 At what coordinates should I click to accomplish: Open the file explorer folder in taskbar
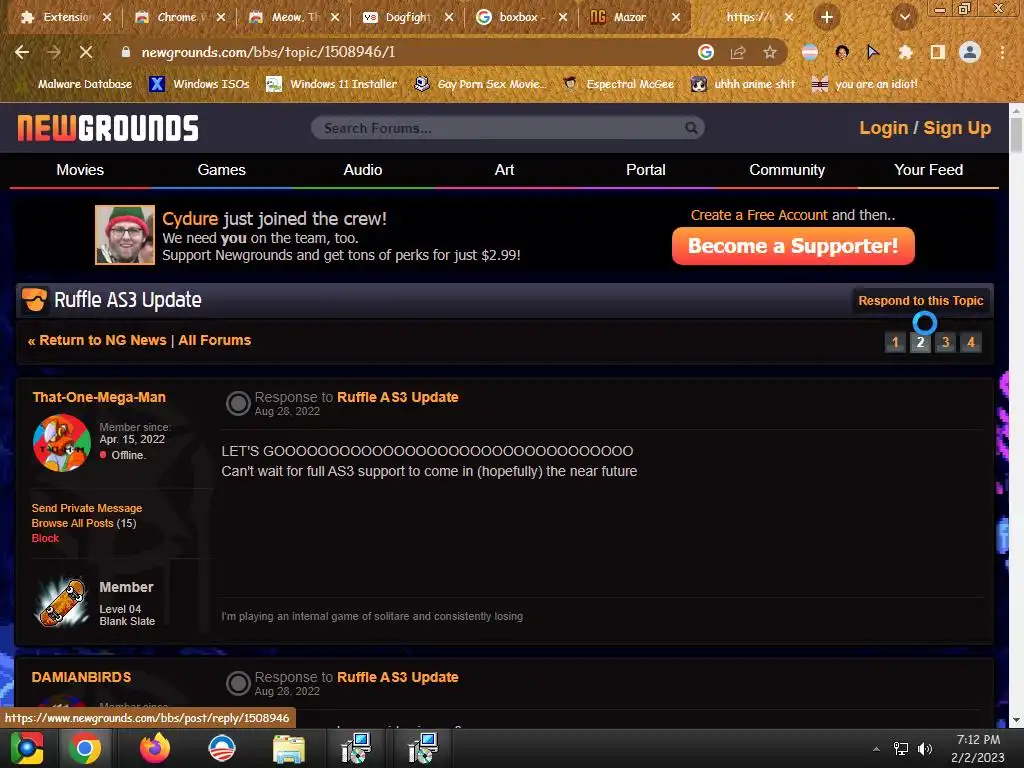click(x=288, y=749)
